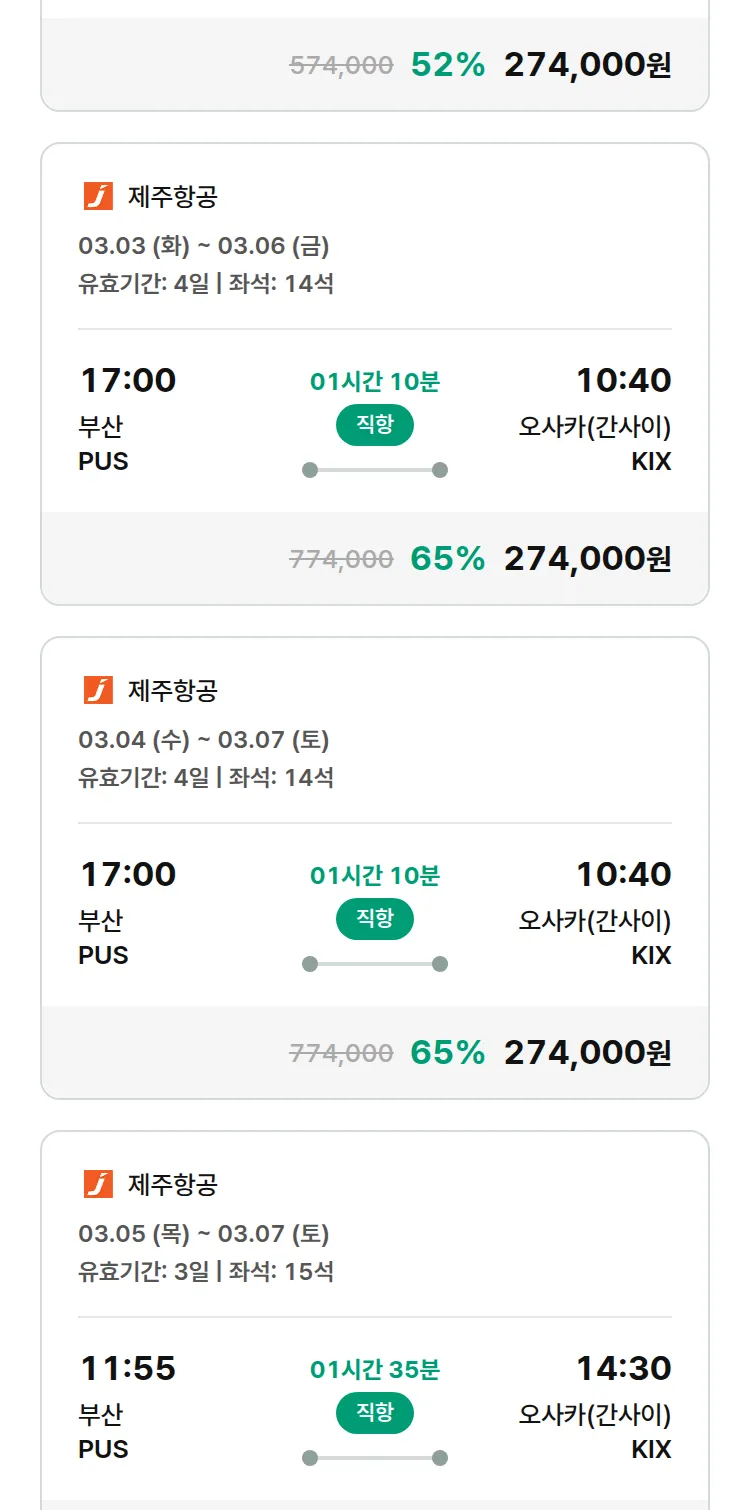This screenshot has height=1510, width=750.
Task: Click Jeju Air logo in 03.05 flight card
Action: point(98,1184)
